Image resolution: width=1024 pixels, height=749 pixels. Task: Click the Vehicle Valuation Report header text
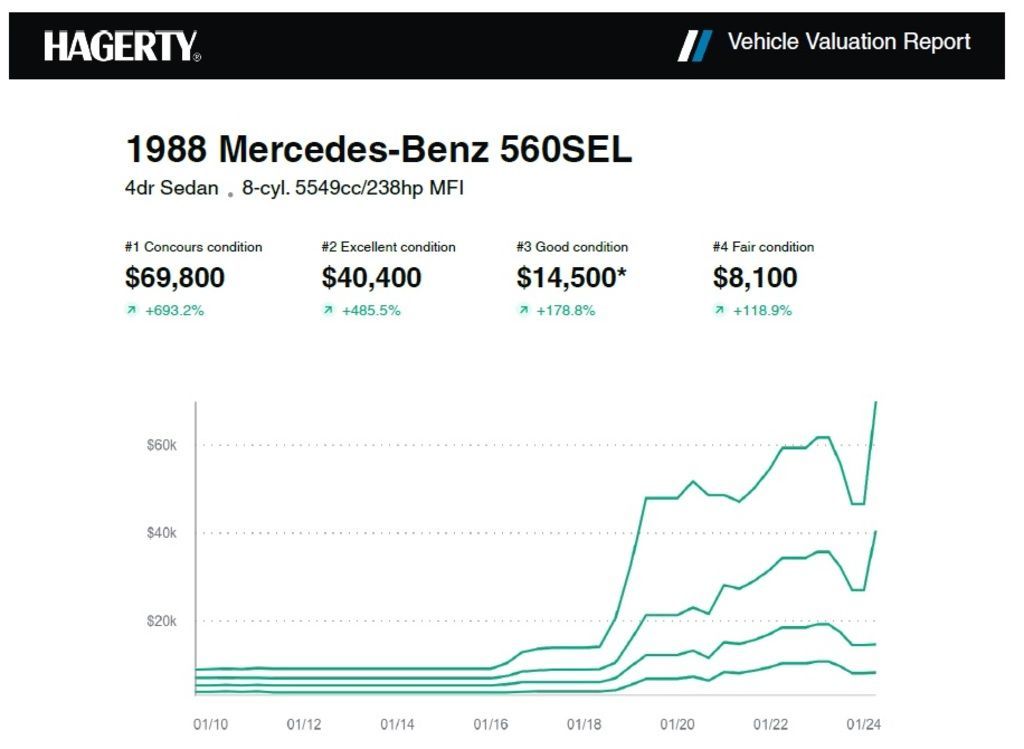pos(849,42)
